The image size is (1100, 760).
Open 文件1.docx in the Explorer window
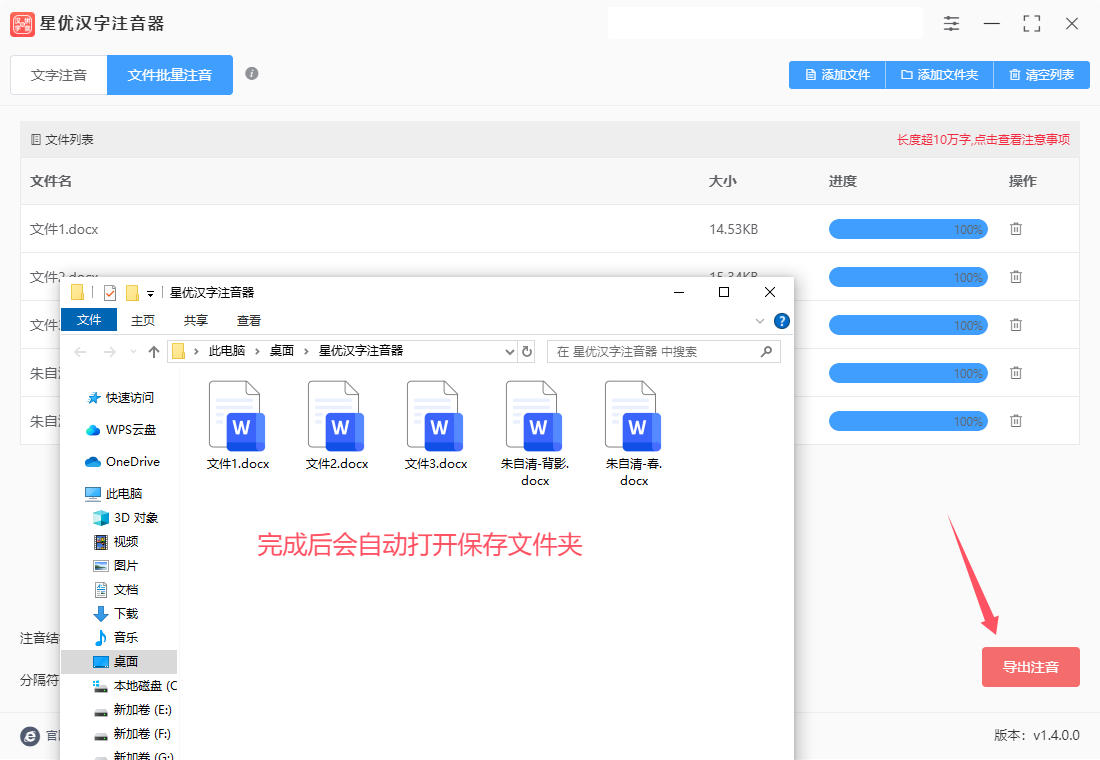tap(238, 425)
